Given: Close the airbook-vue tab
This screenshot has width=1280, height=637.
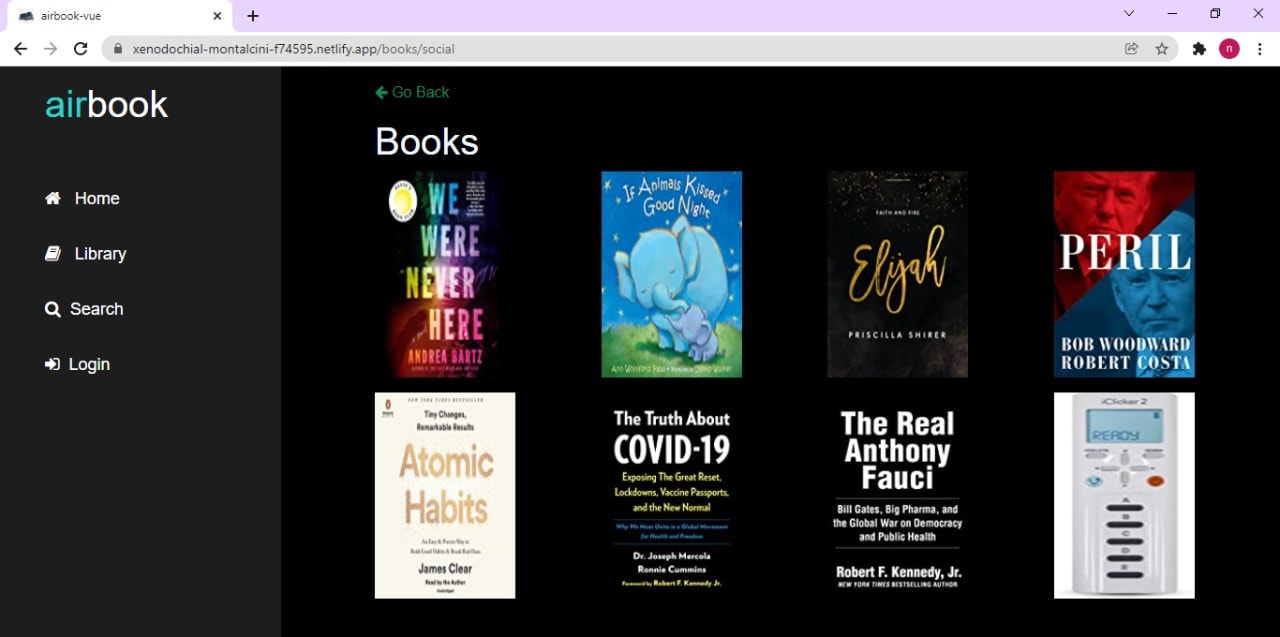Looking at the screenshot, I should [217, 16].
